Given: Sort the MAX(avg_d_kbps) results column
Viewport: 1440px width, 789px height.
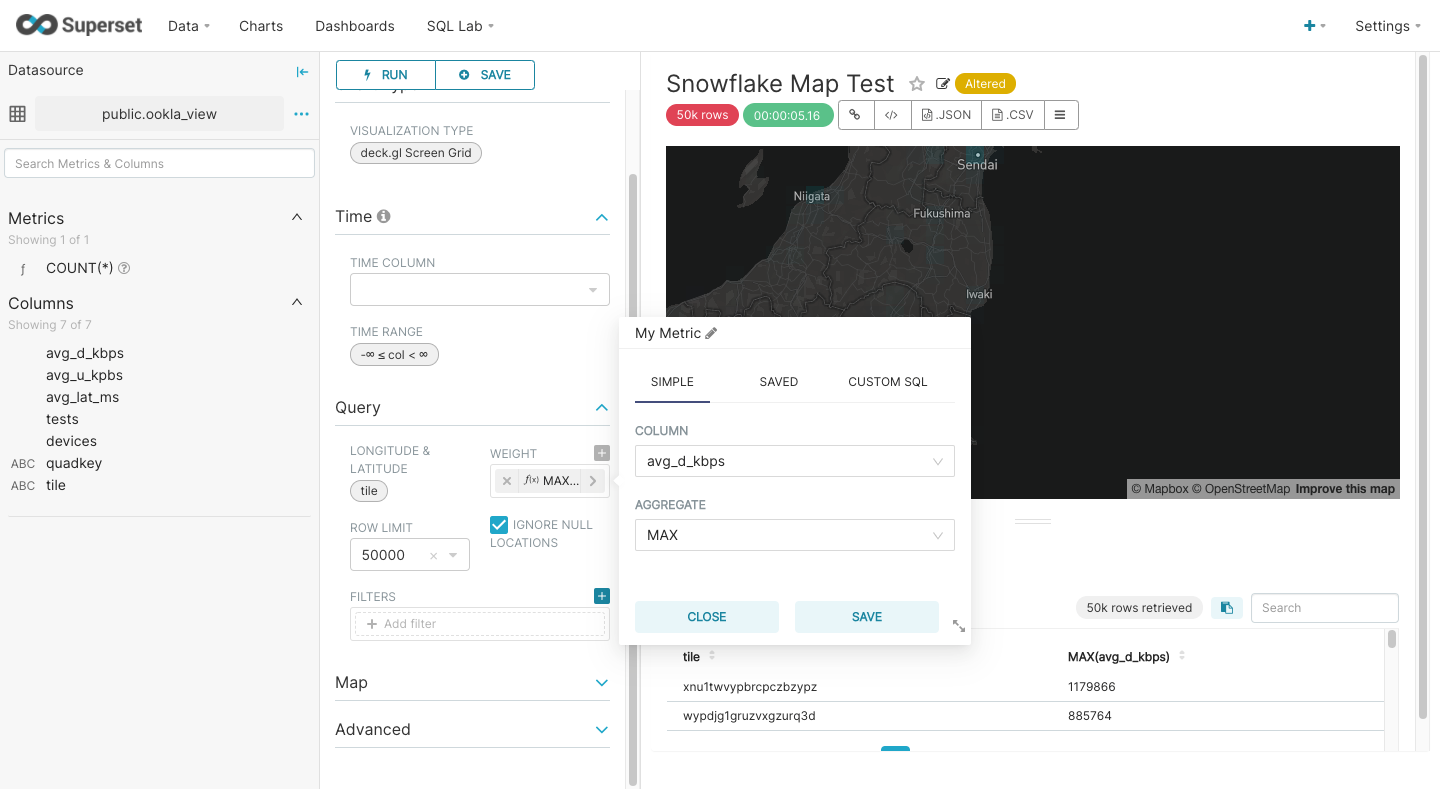Looking at the screenshot, I should (1181, 654).
